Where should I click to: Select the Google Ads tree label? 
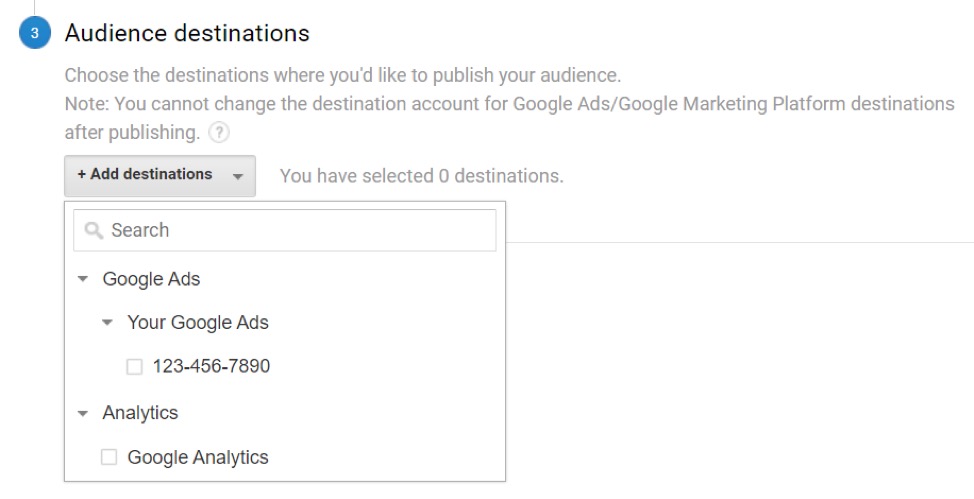pos(151,280)
